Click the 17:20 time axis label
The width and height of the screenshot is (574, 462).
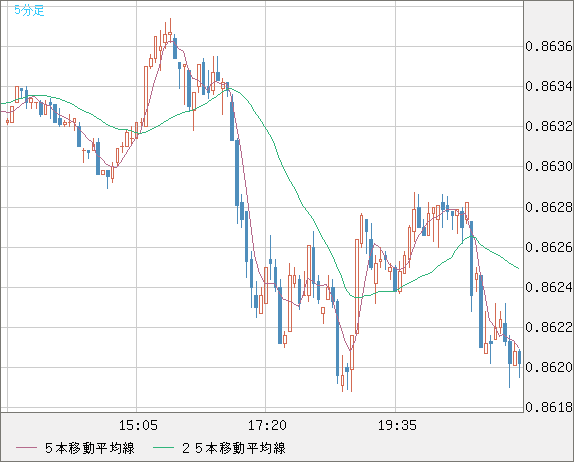tap(267, 425)
